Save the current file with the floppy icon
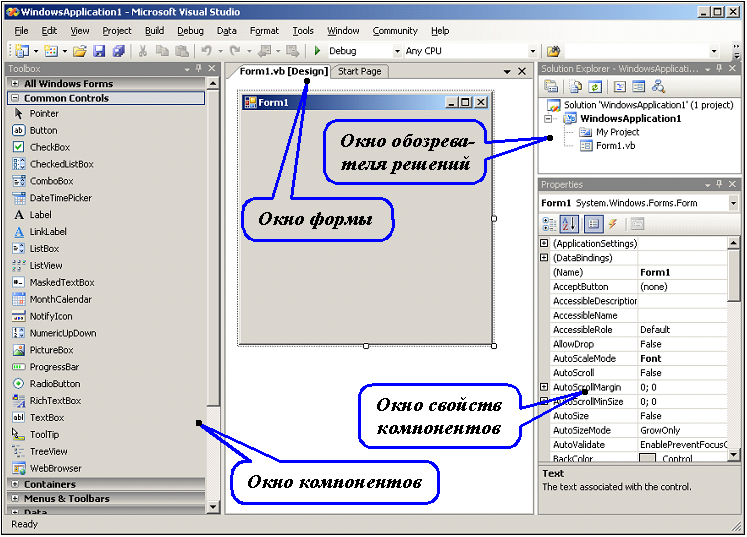 (x=99, y=51)
